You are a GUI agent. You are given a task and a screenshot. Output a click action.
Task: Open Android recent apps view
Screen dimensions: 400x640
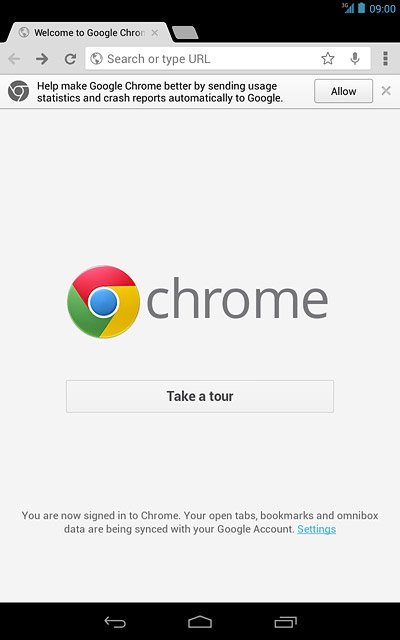tap(285, 622)
